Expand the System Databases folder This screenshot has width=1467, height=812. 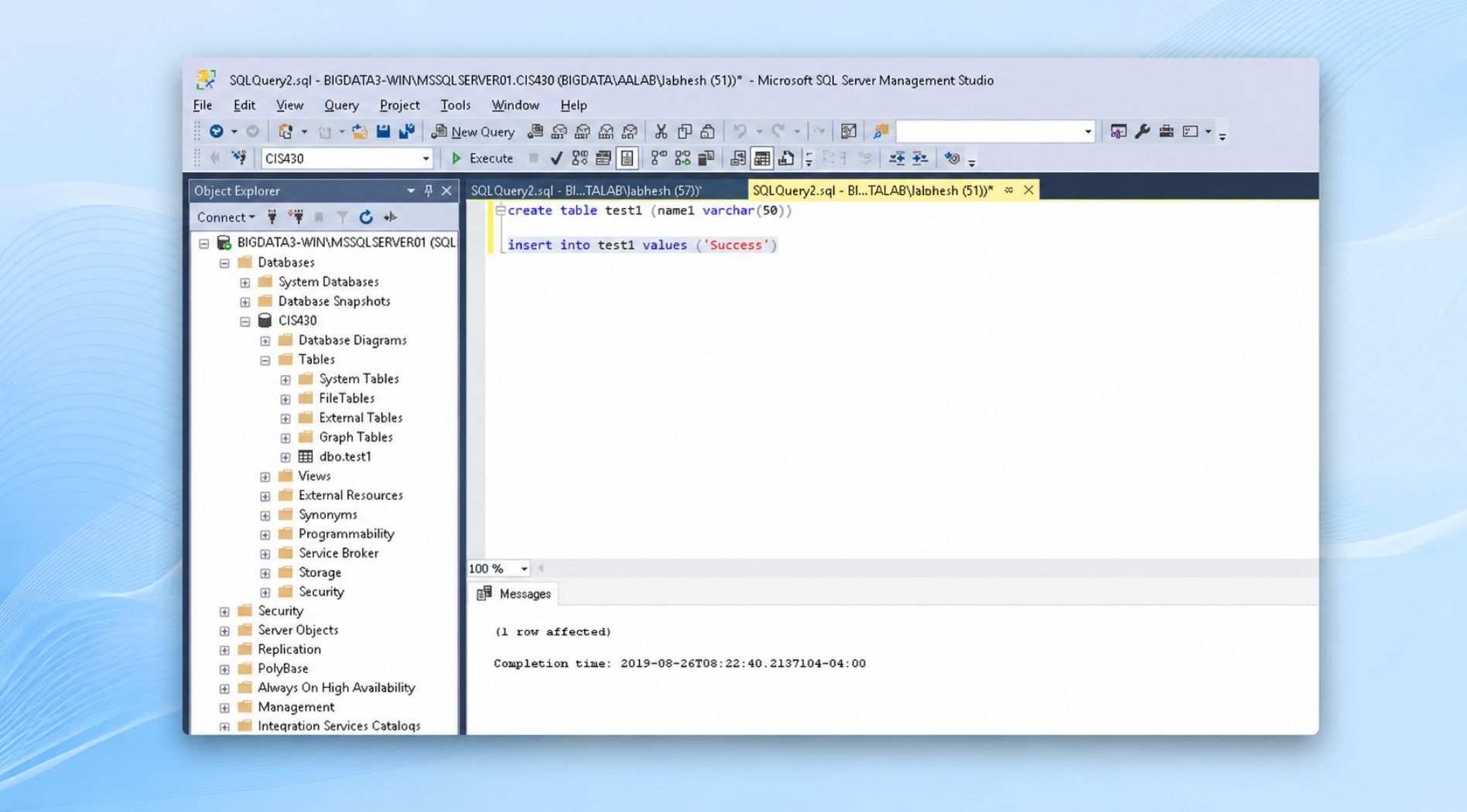pyautogui.click(x=245, y=283)
